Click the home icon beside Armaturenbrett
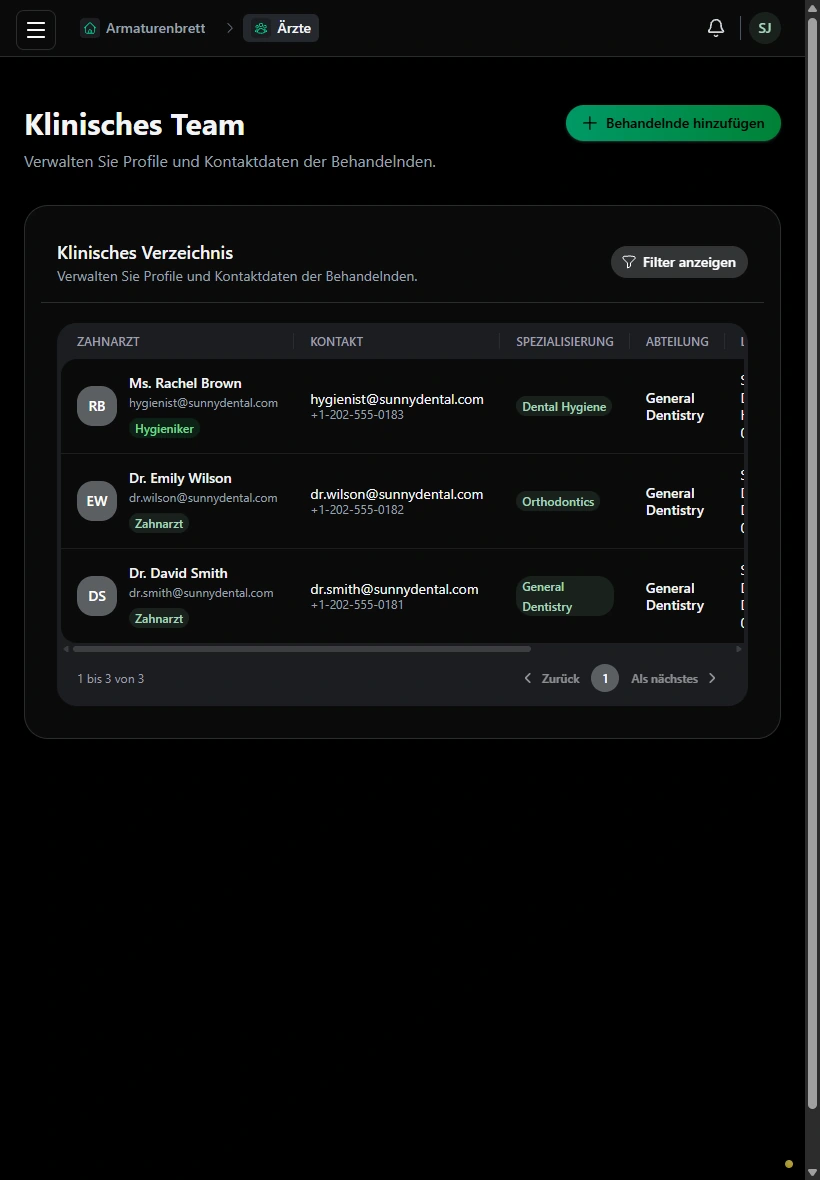This screenshot has height=1180, width=820. coord(90,29)
